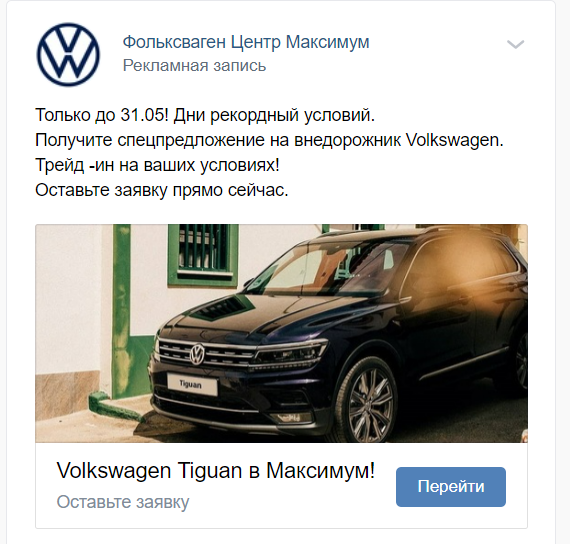Click the Перейти button
This screenshot has height=544, width=570.
[451, 487]
